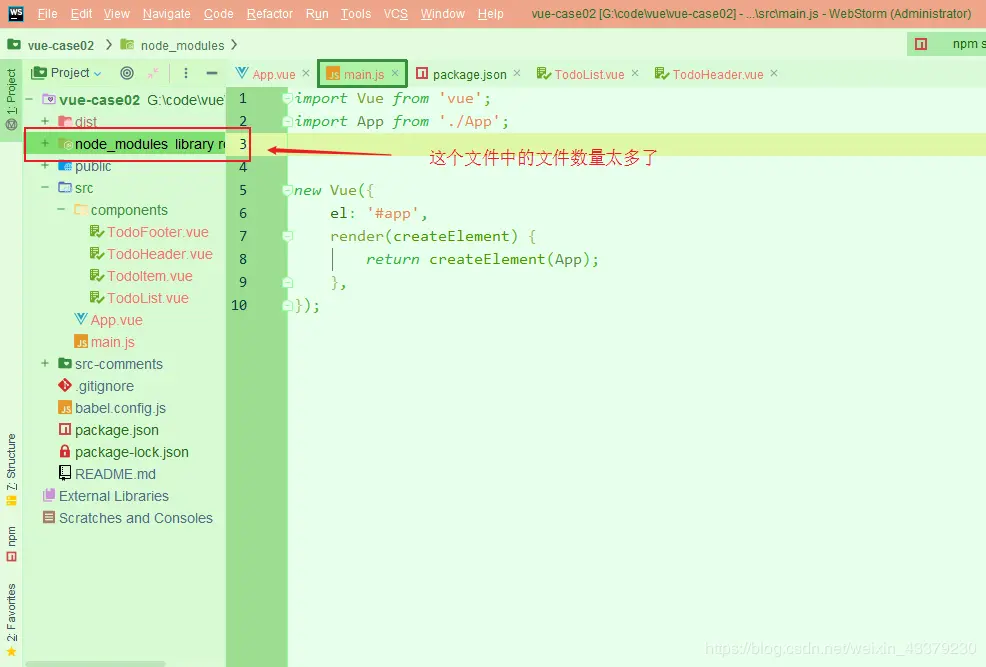Open the Project view dropdown
The width and height of the screenshot is (986, 667).
click(67, 73)
